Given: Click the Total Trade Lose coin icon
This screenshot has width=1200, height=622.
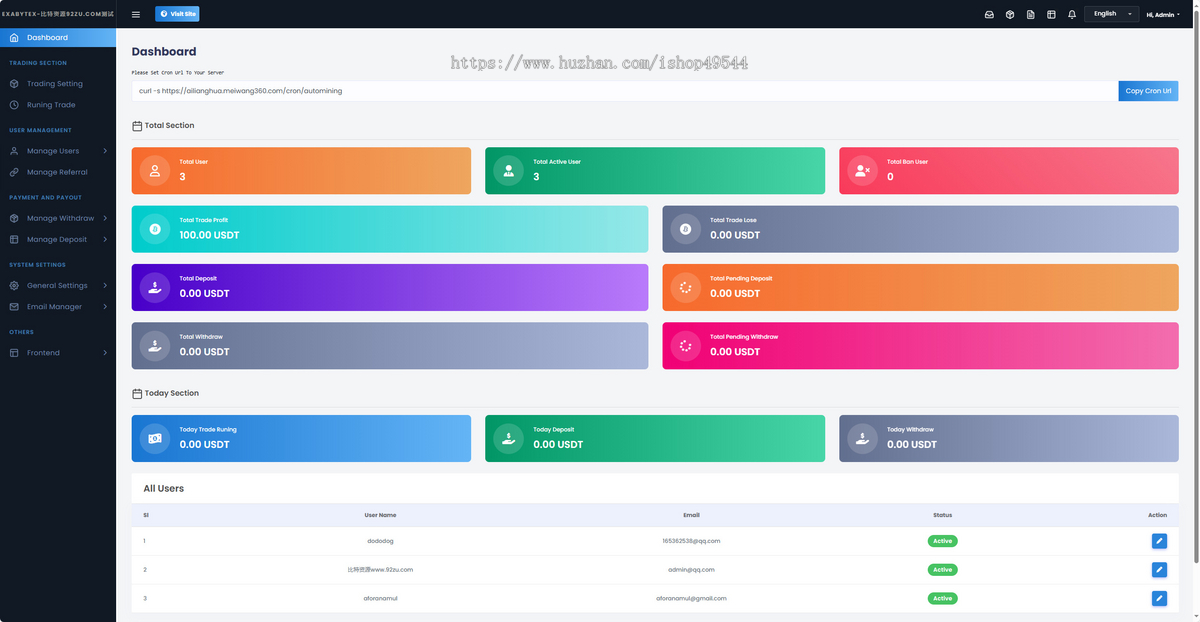Looking at the screenshot, I should [686, 229].
